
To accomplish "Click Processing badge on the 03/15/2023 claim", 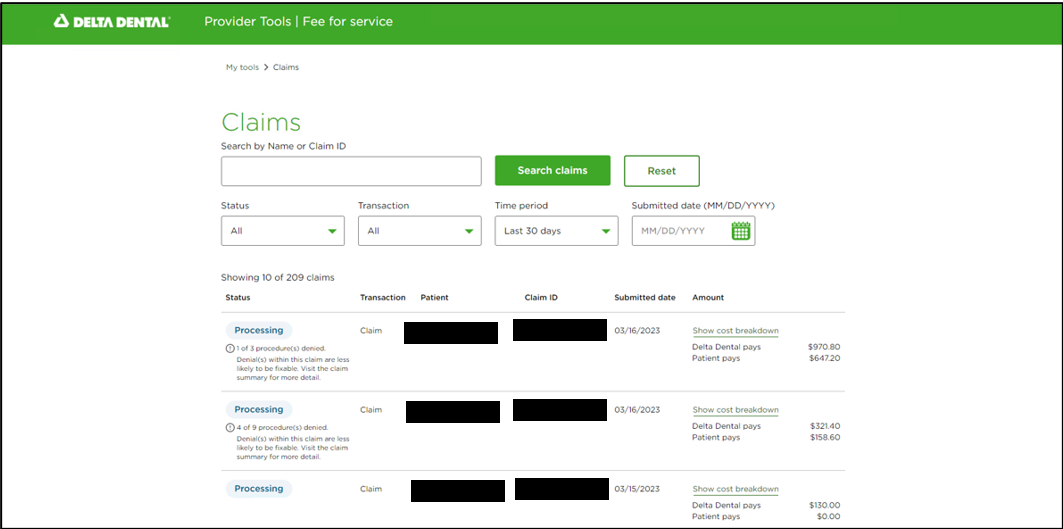I will pyautogui.click(x=259, y=489).
